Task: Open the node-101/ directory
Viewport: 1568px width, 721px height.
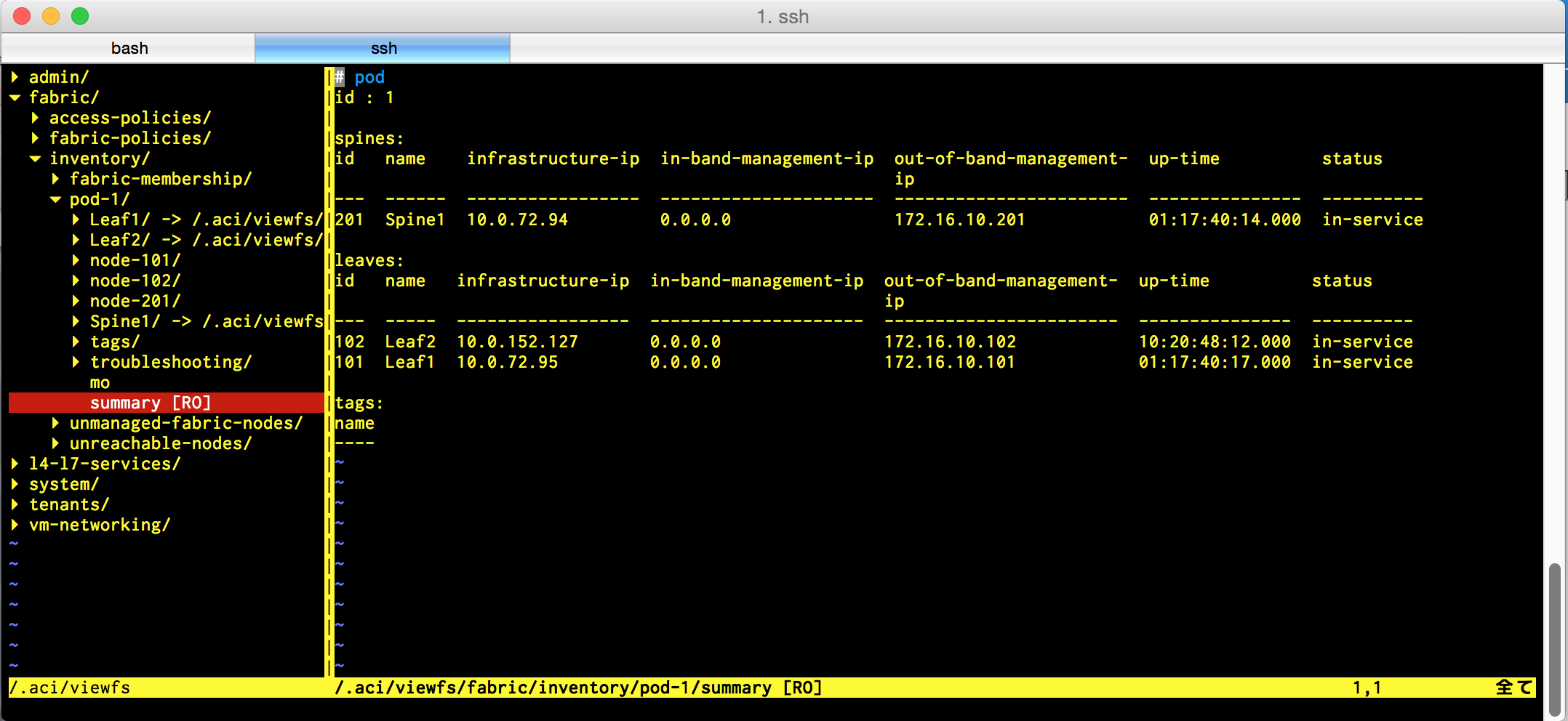Action: pos(135,260)
